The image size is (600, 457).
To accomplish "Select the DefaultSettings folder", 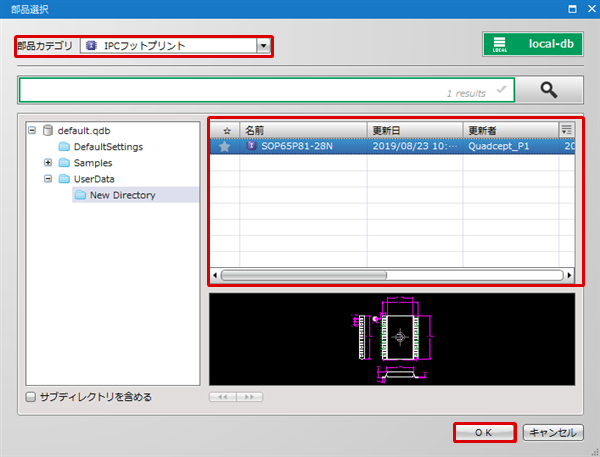I will (x=108, y=147).
